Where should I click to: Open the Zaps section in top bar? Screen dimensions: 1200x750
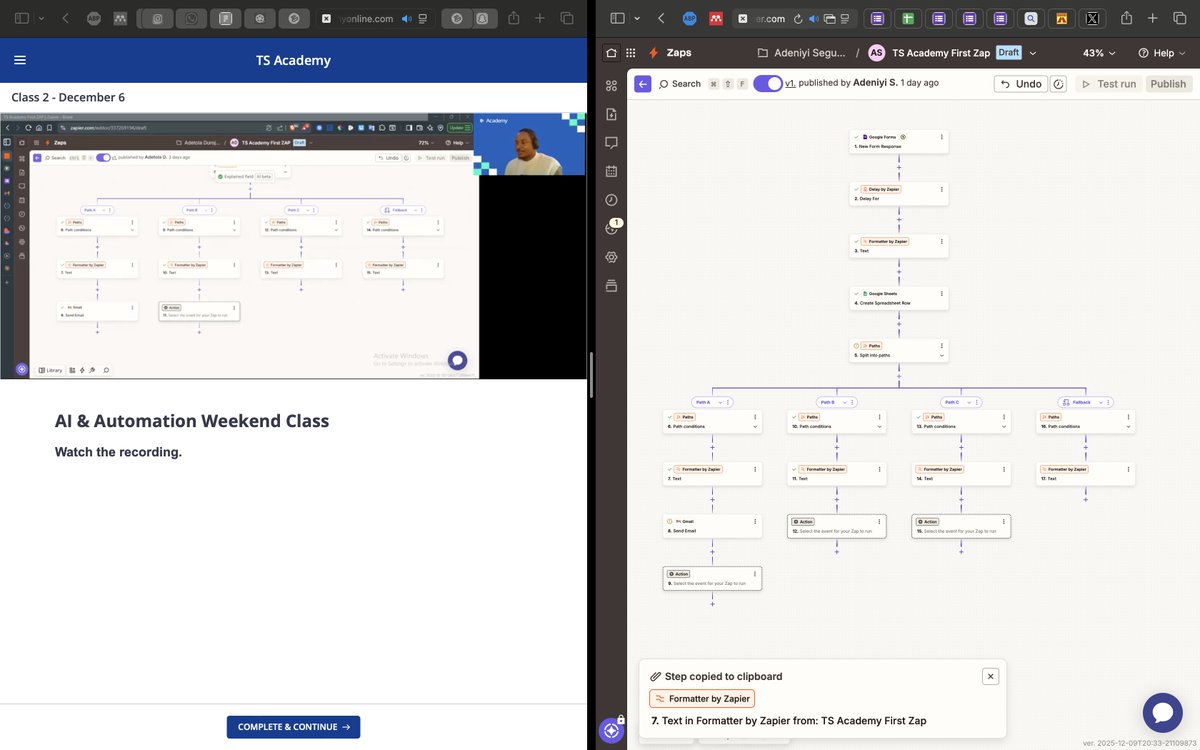point(670,53)
